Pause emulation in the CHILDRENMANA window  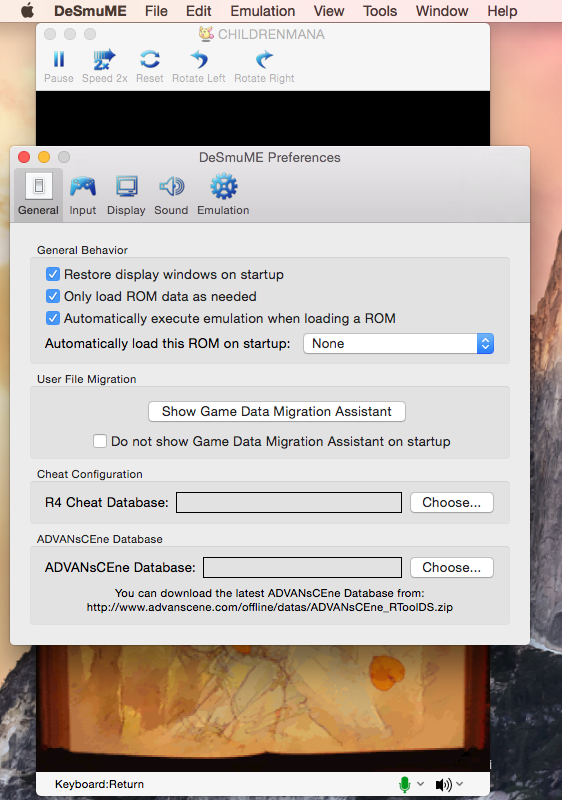tap(59, 66)
